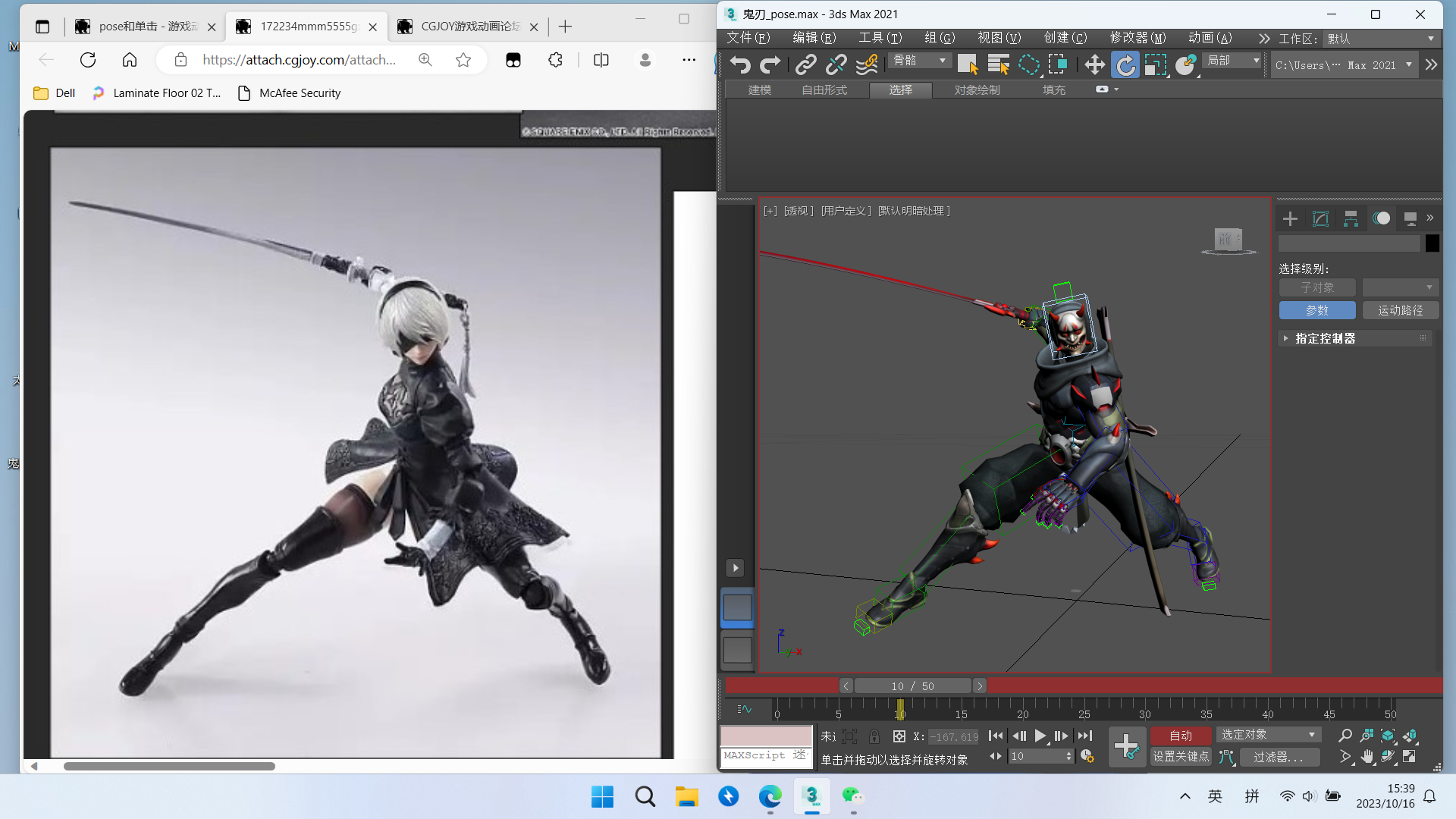Open the 局部 reference coordinate dropdown

point(1233,60)
